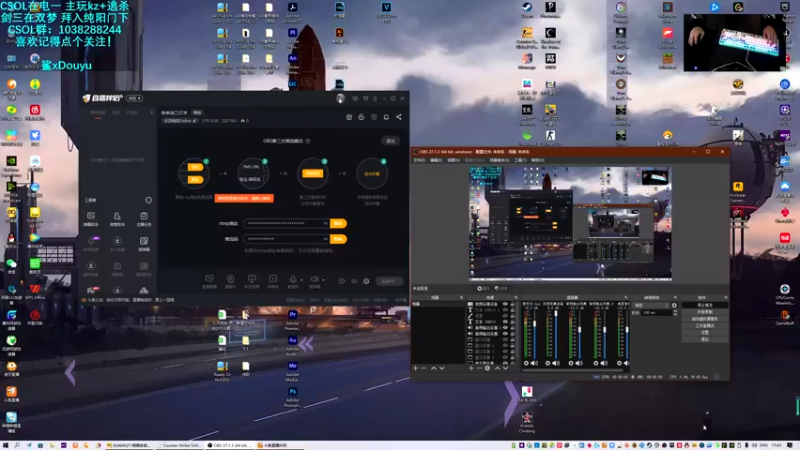800x450 pixels.
Task: Click the mixer panel header dock icon in OBS
Action: pyautogui.click(x=626, y=297)
